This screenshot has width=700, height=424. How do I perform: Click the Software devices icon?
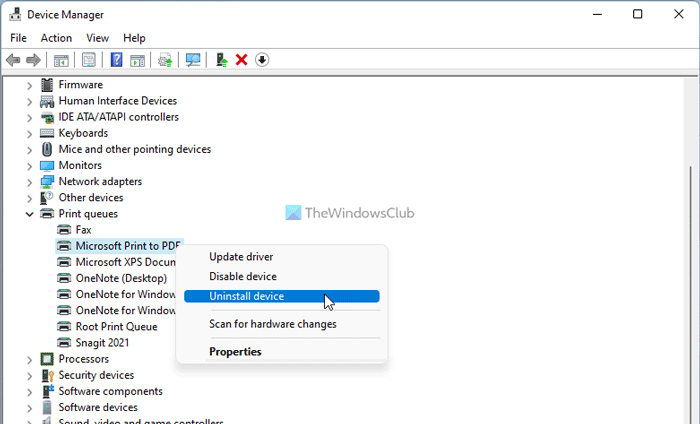click(x=47, y=407)
